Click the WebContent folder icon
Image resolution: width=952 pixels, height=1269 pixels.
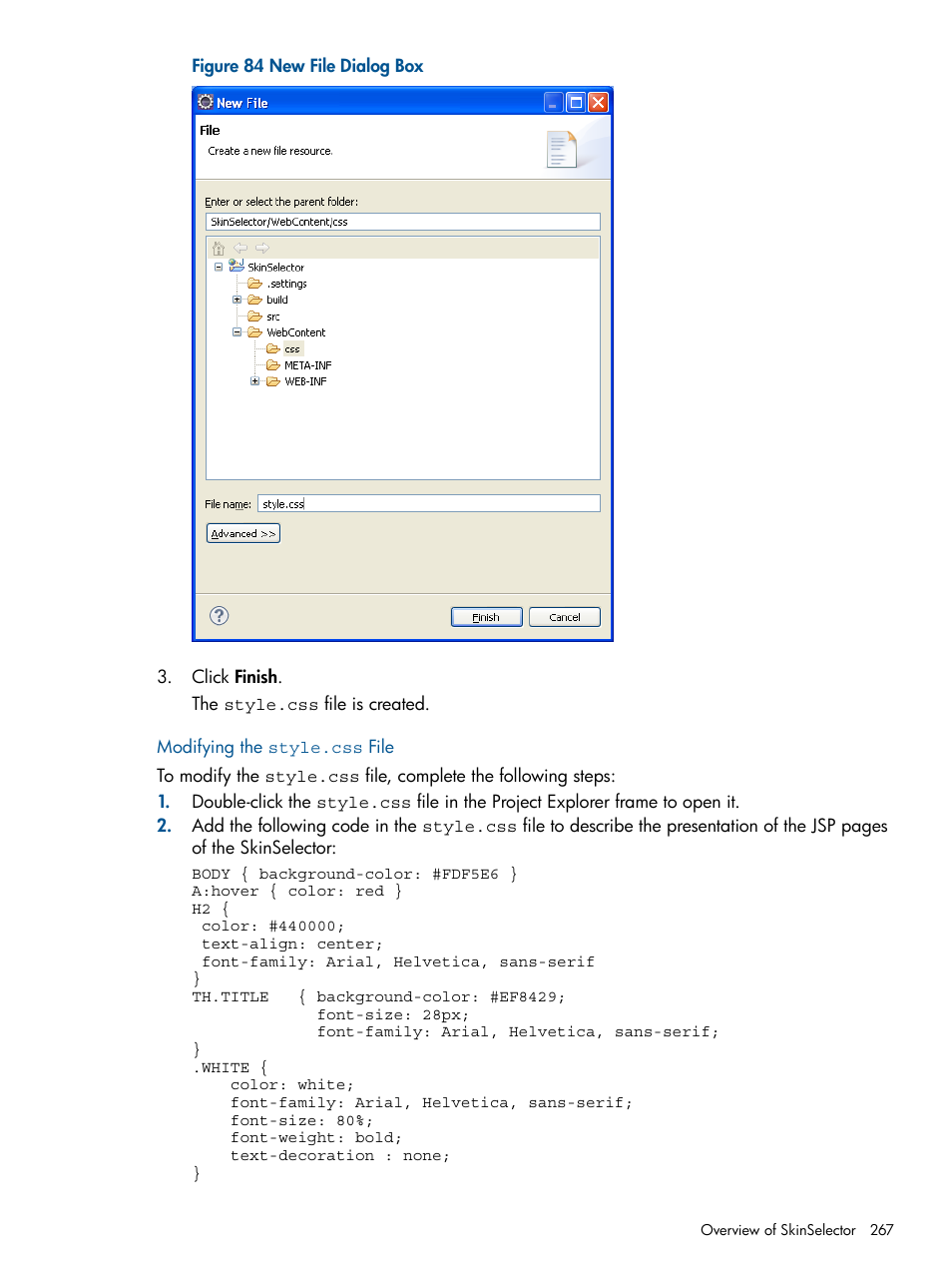255,332
